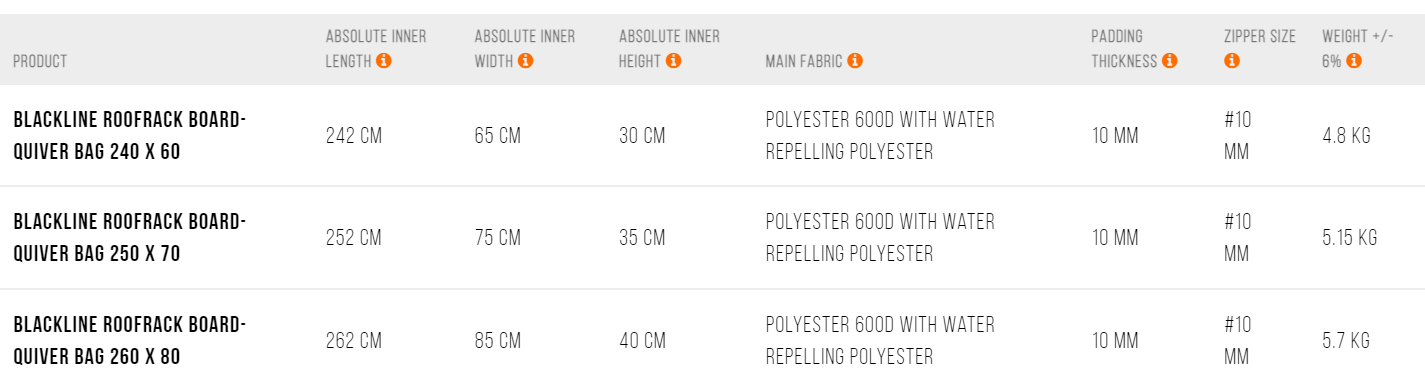
Task: Click info icon next to Absolute Inner Length
Action: coord(384,61)
